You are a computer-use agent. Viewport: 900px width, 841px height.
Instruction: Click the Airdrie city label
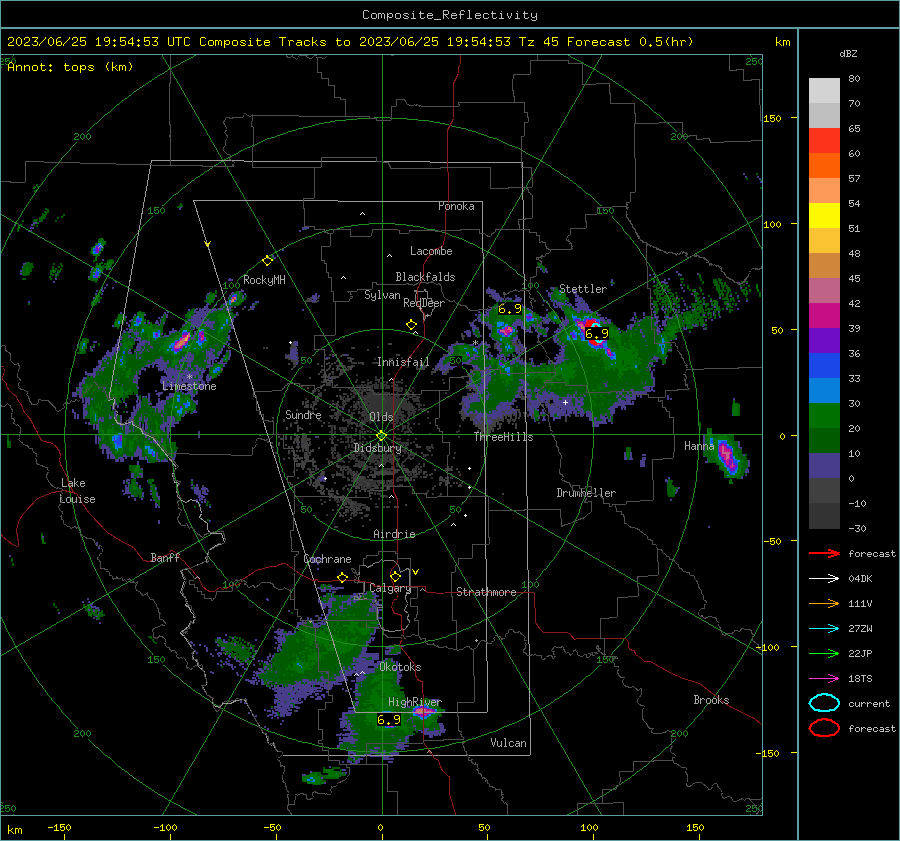pyautogui.click(x=394, y=534)
